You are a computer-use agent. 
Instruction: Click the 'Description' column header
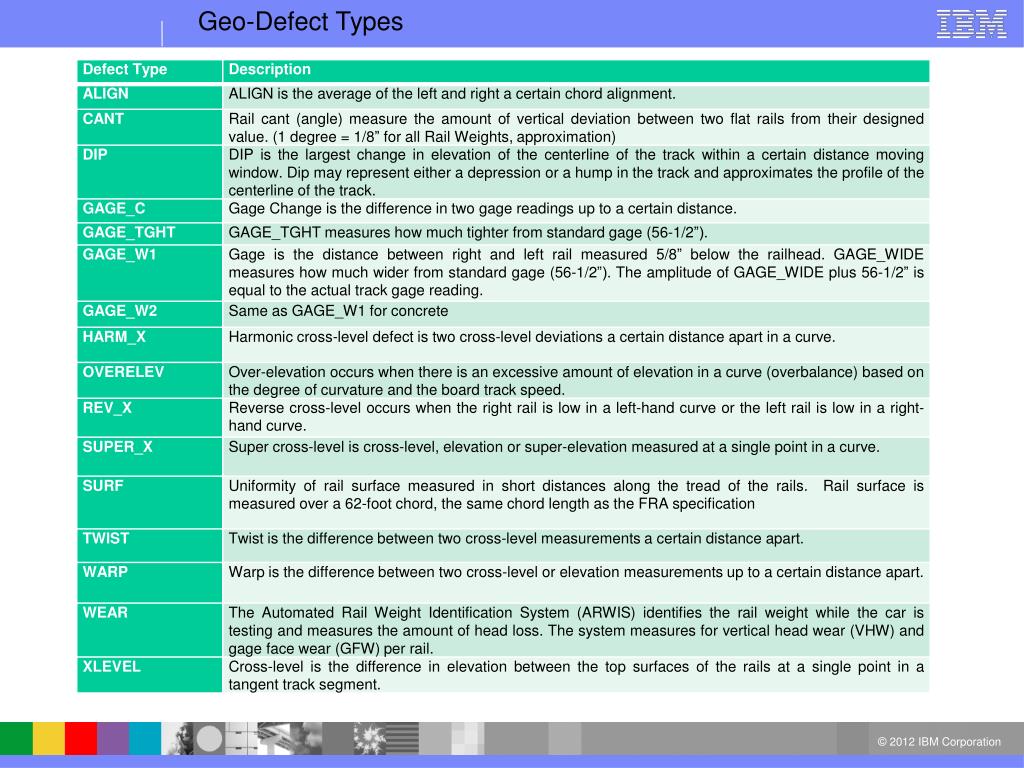click(576, 71)
